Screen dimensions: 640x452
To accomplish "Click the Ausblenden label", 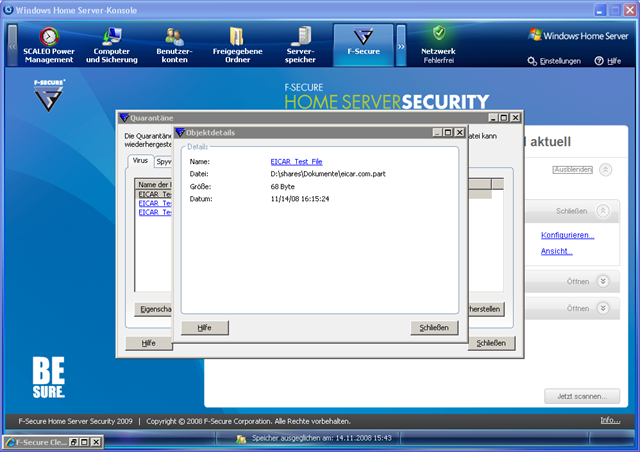I will click(x=572, y=169).
